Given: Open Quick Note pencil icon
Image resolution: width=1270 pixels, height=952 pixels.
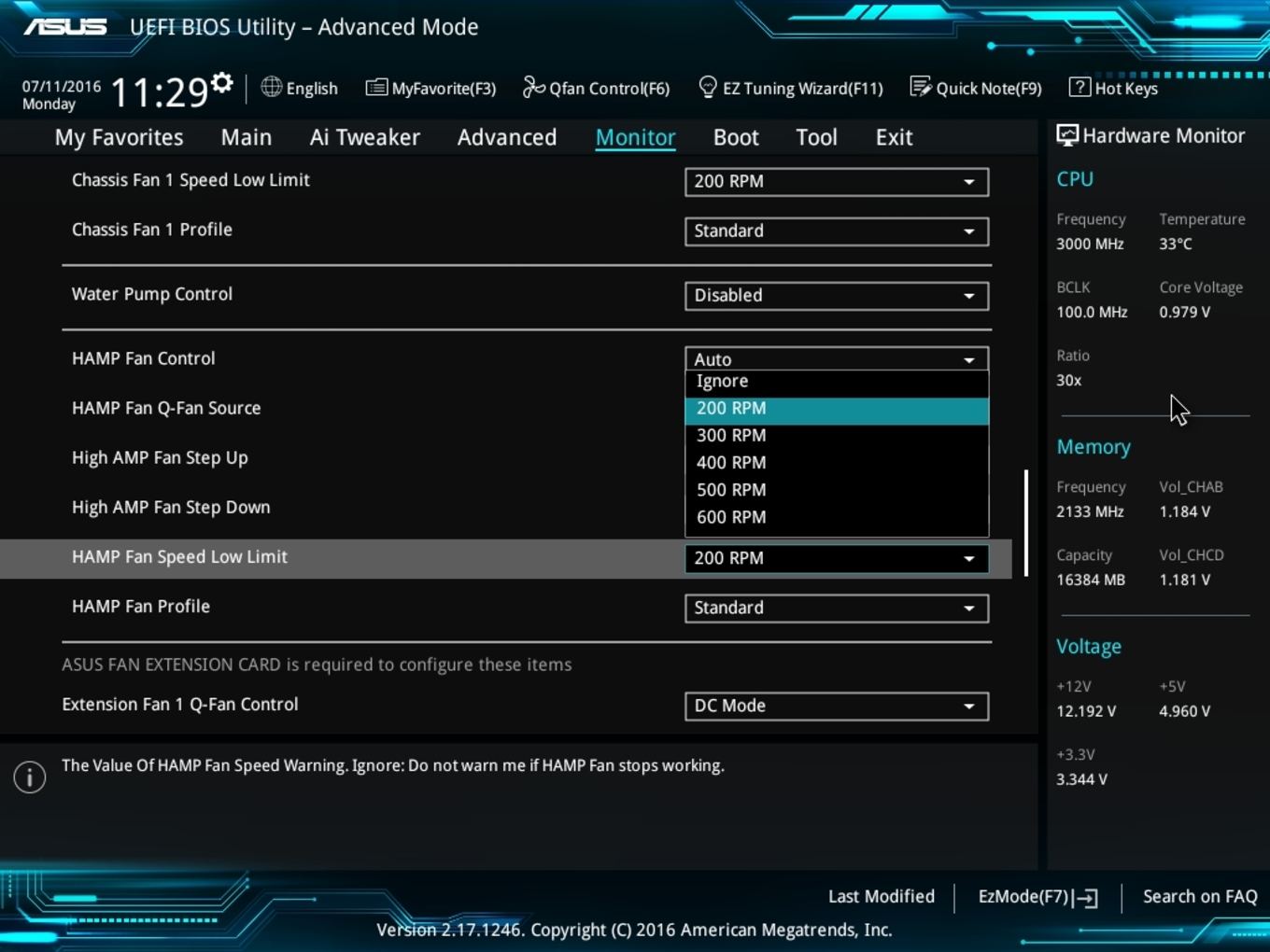Looking at the screenshot, I should pos(920,87).
